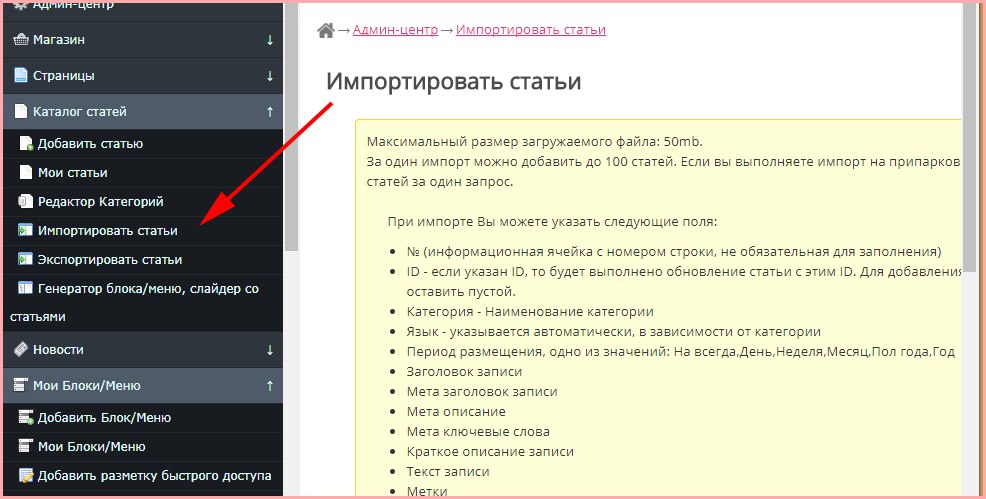Click the Генератор блока/меню icon
Screen dimensions: 986x499
pos(26,289)
